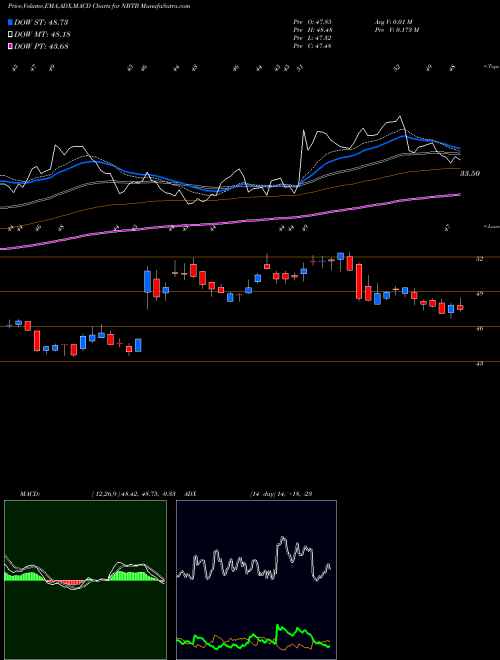Click the 33.50 label on EMA chart
Image resolution: width=500 pixels, height=660 pixels.
[x=470, y=173]
